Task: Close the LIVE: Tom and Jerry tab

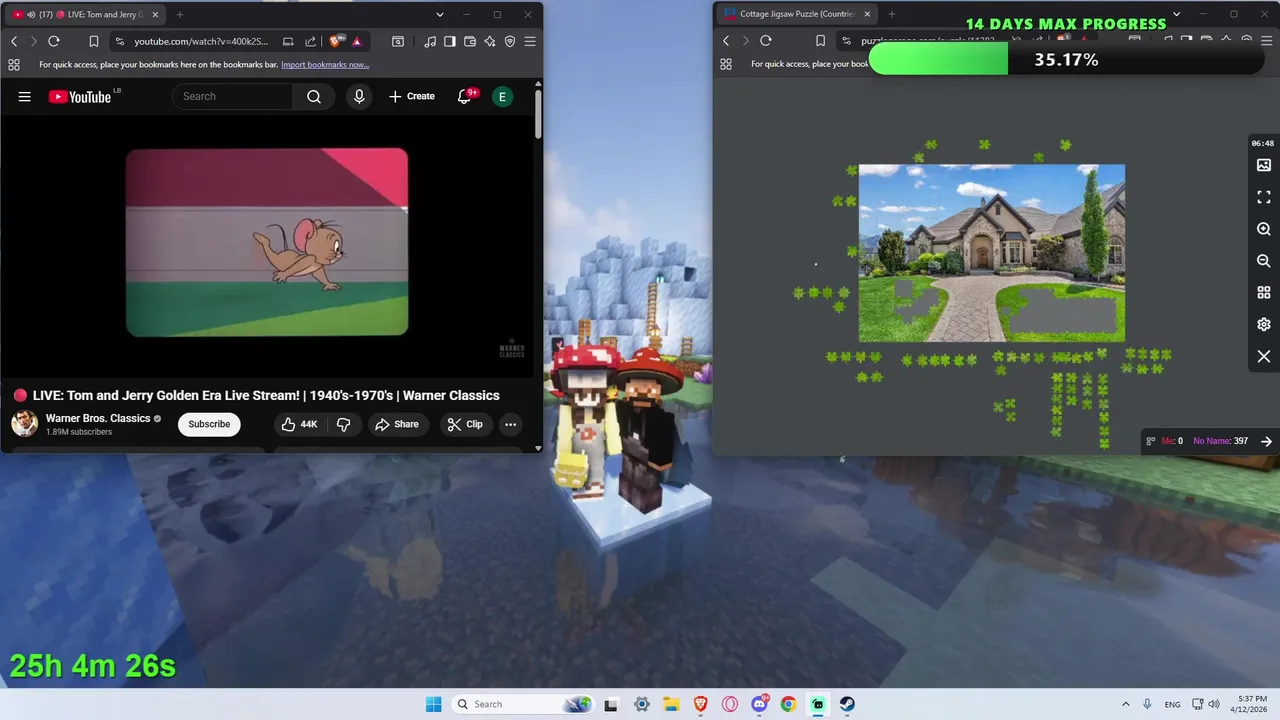Action: point(156,14)
